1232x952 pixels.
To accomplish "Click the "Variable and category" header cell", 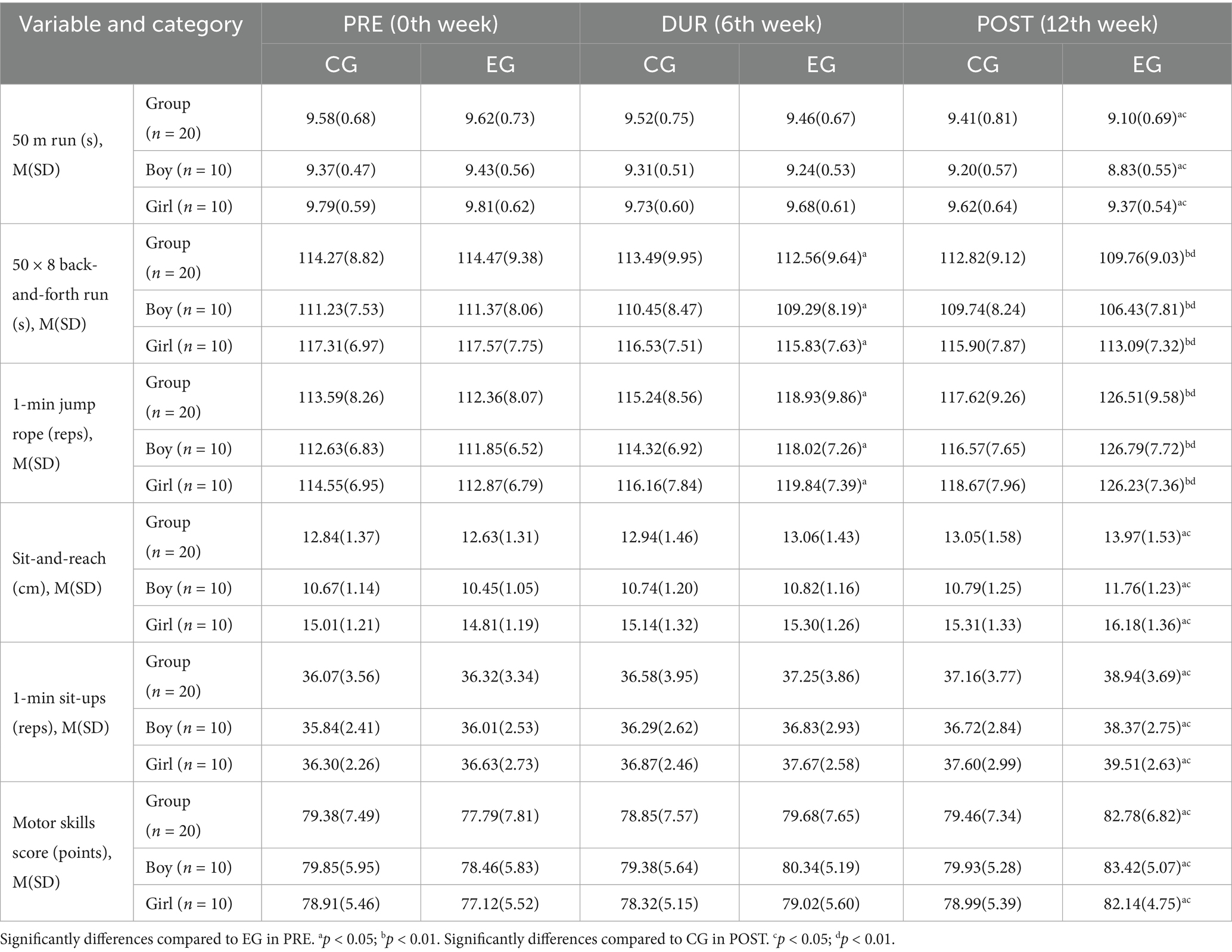I will [x=130, y=25].
